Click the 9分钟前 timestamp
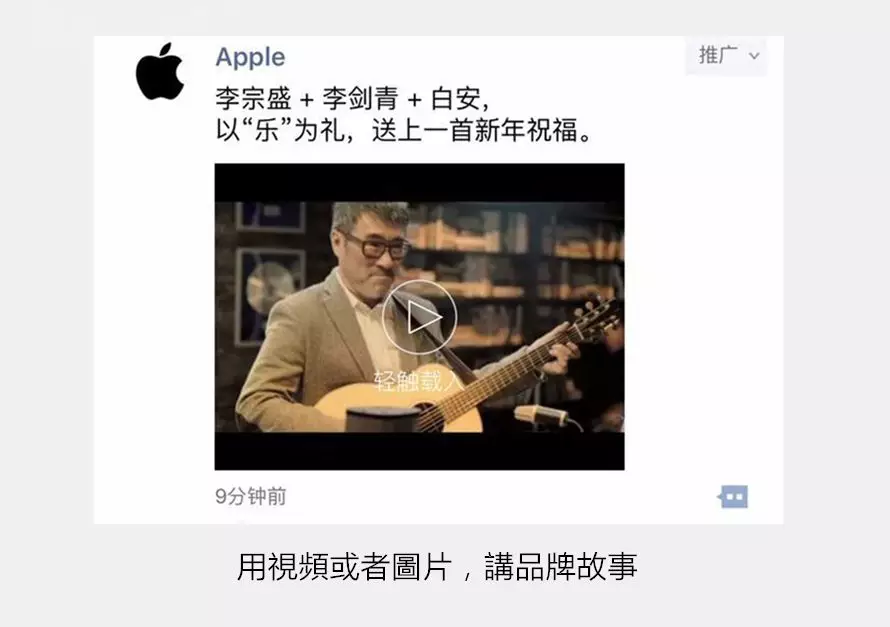Viewport: 890px width, 627px height. pyautogui.click(x=250, y=496)
